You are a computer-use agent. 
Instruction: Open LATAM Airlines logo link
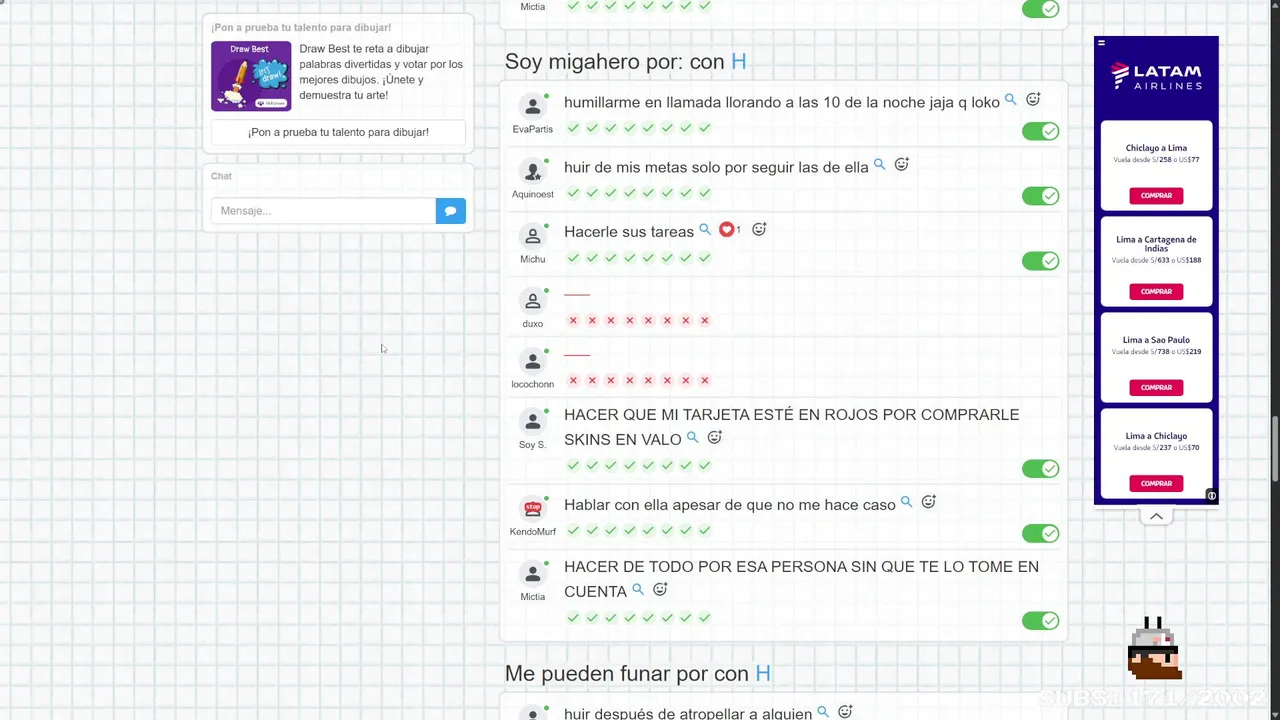tap(1156, 76)
